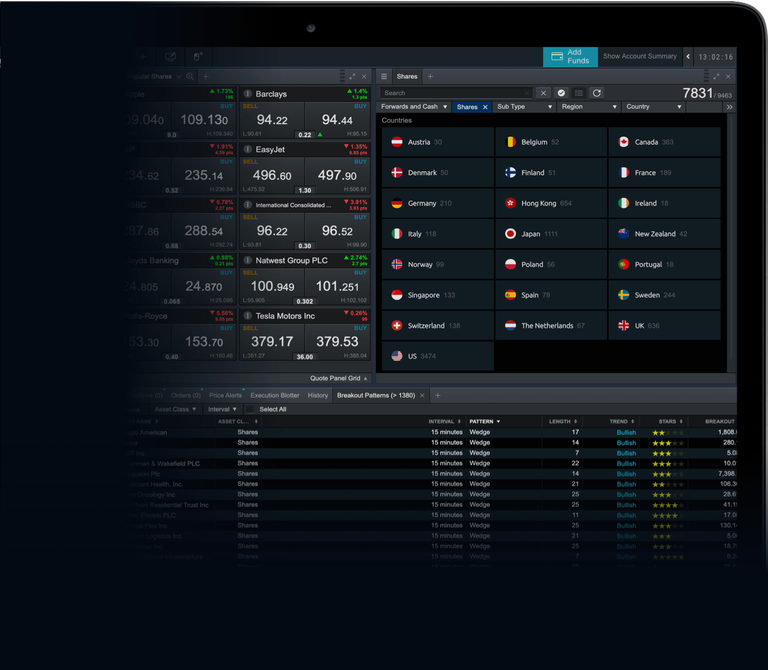The width and height of the screenshot is (768, 670).
Task: Open the History tab
Action: 317,396
